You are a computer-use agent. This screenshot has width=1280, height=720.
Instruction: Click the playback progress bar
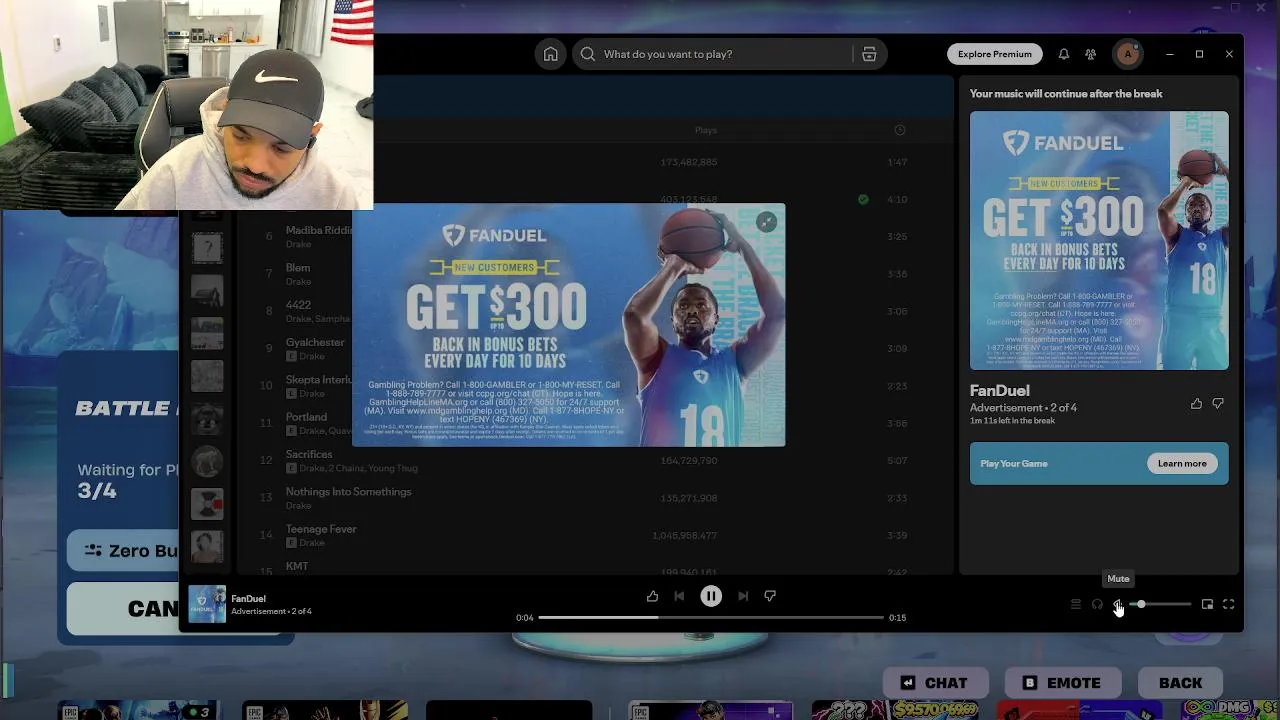pos(710,617)
